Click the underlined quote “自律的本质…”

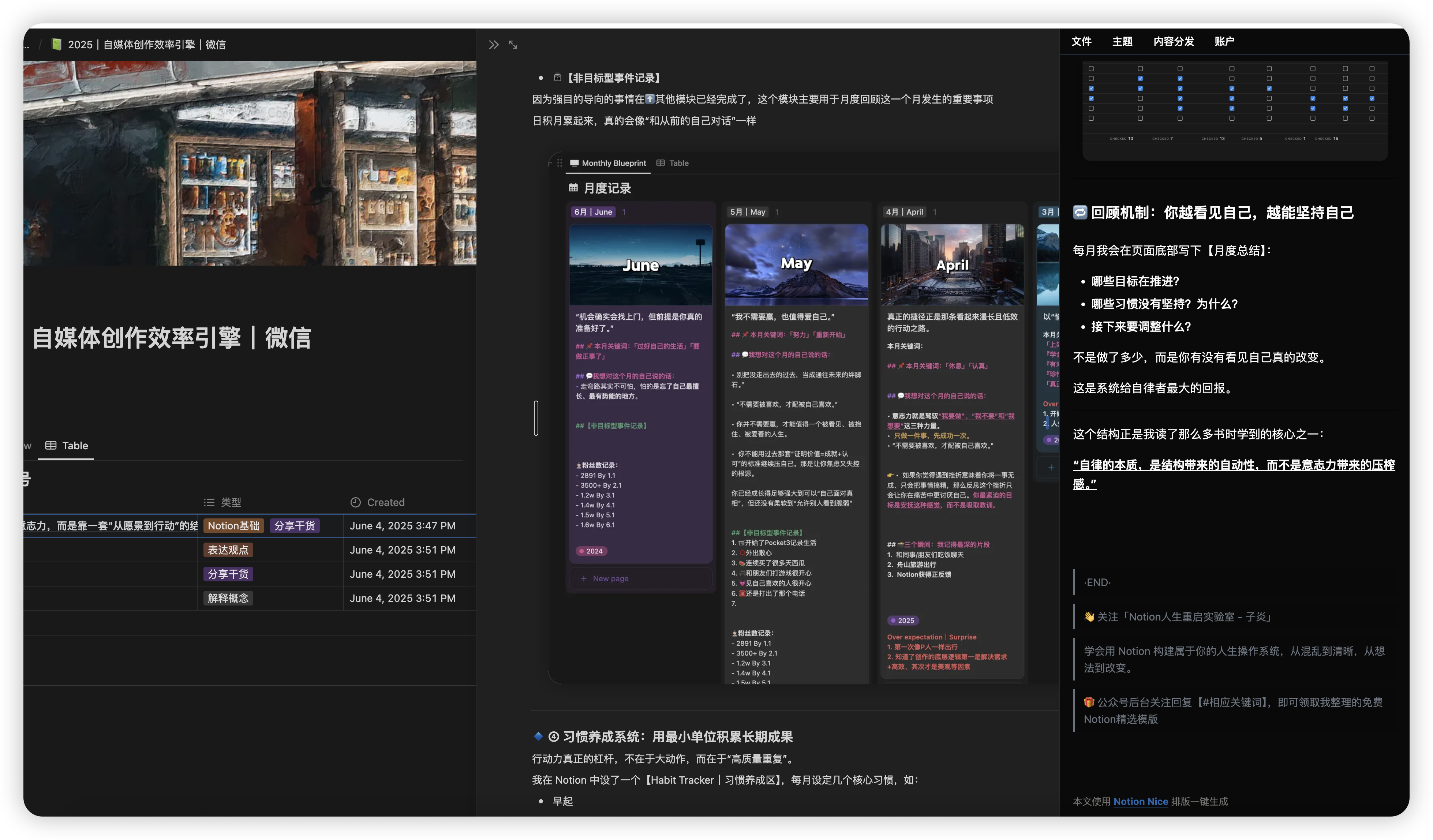(x=1234, y=474)
